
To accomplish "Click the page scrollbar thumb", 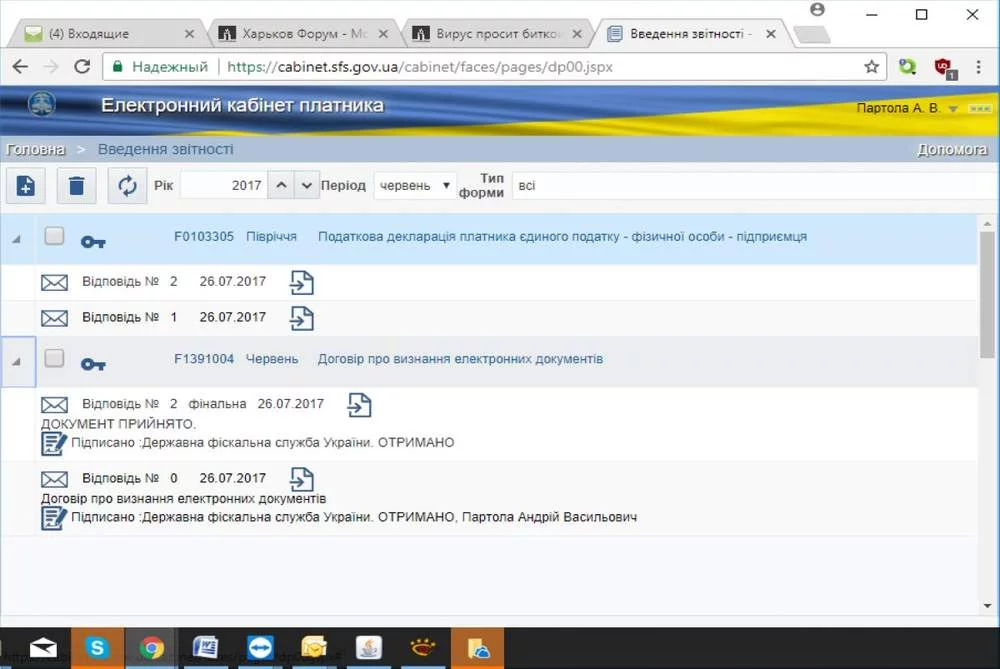I will point(987,295).
